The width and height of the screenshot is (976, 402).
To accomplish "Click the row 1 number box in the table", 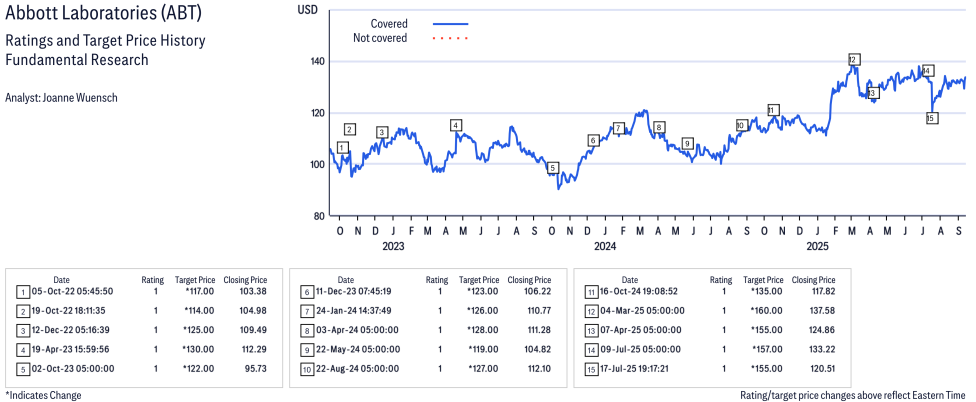I will click(23, 292).
